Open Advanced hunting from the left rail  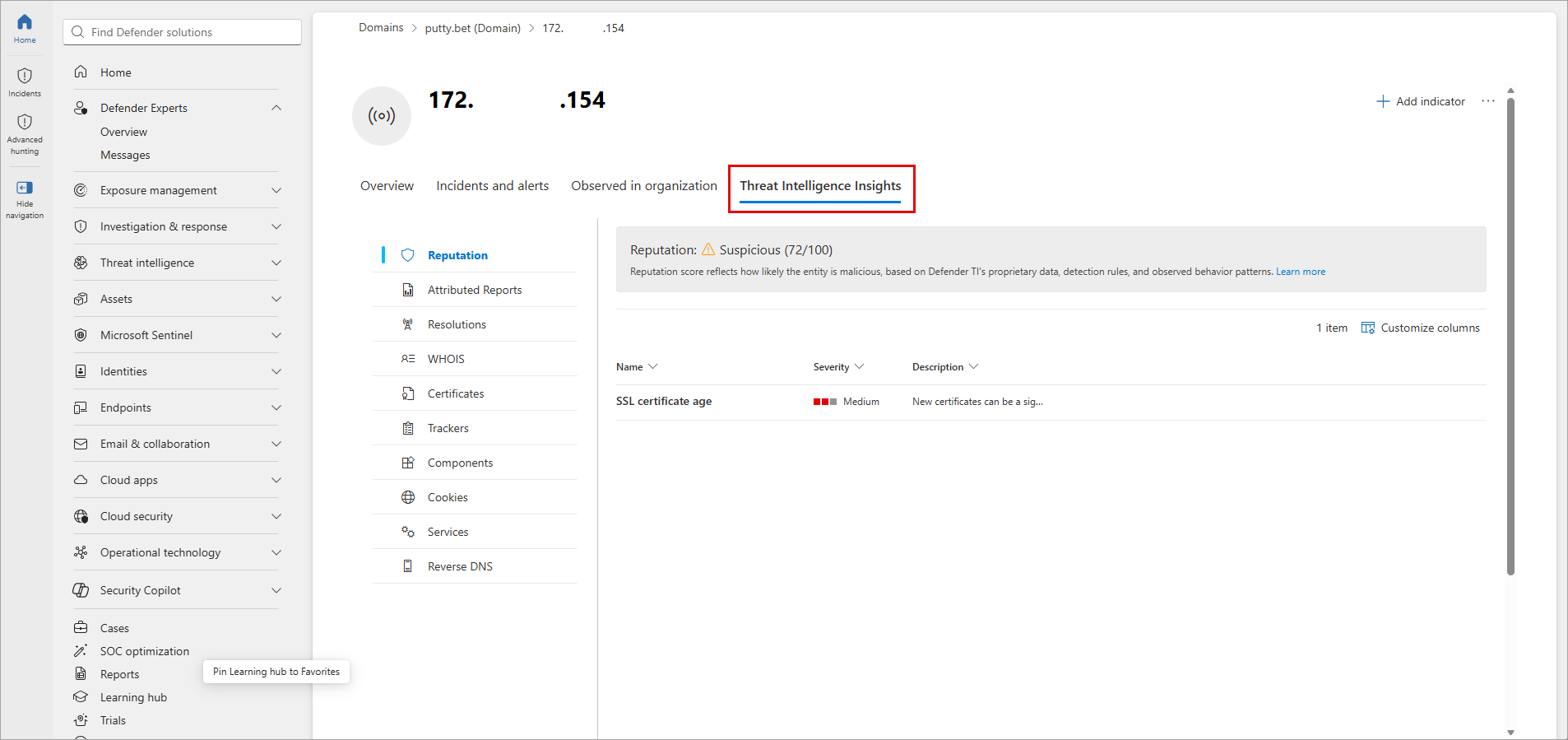tap(25, 134)
